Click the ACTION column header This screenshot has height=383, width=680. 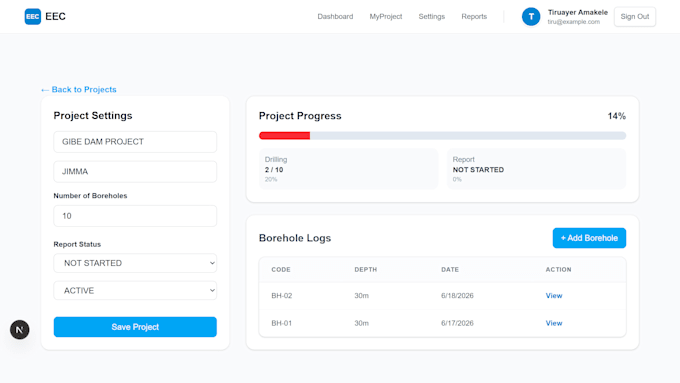pyautogui.click(x=558, y=269)
